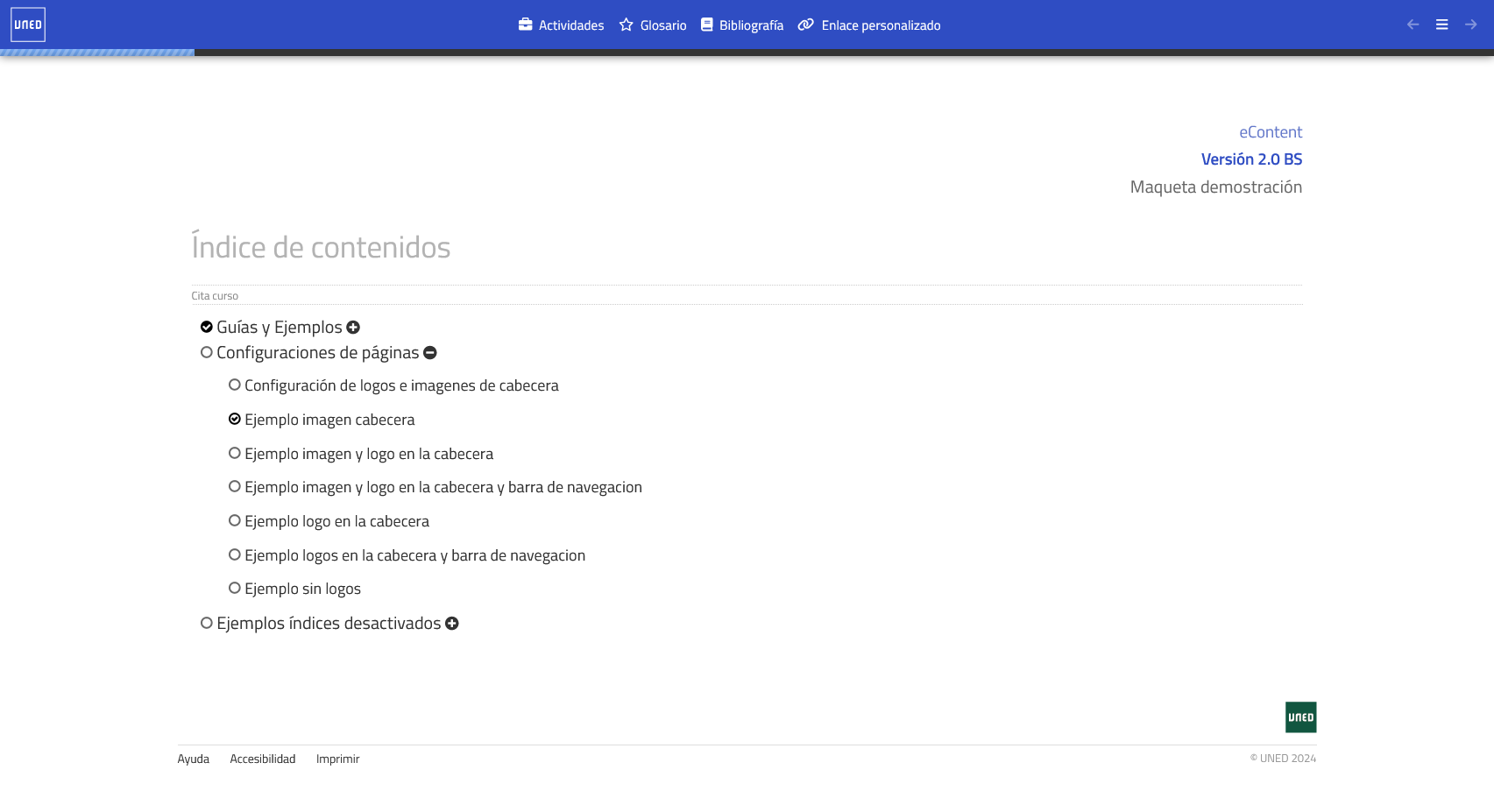Image resolution: width=1494 pixels, height=812 pixels.
Task: Expand Guías y Ejemplos with the plus icon
Action: pos(353,327)
